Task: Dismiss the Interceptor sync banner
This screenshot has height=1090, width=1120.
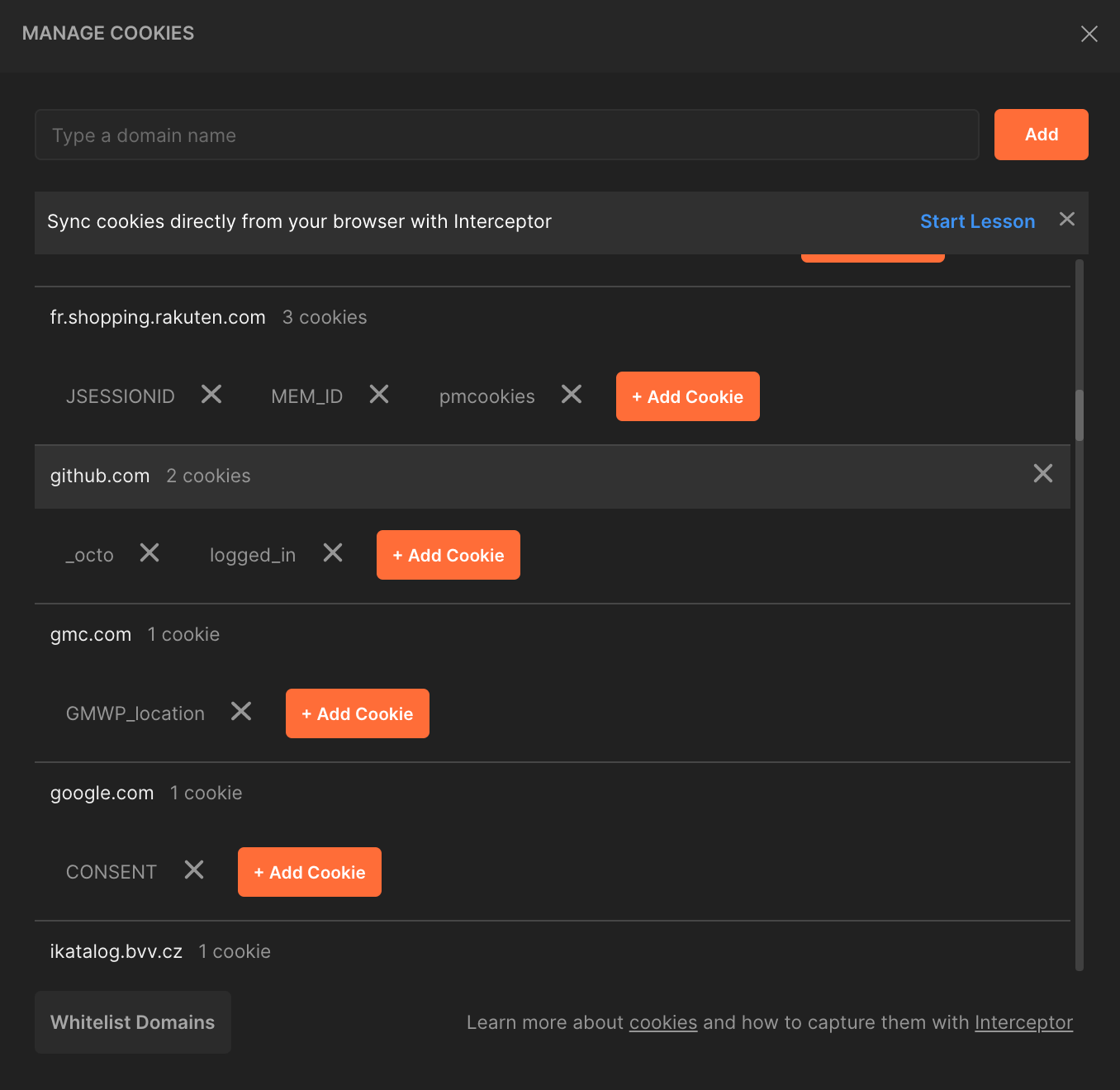Action: coord(1066,219)
